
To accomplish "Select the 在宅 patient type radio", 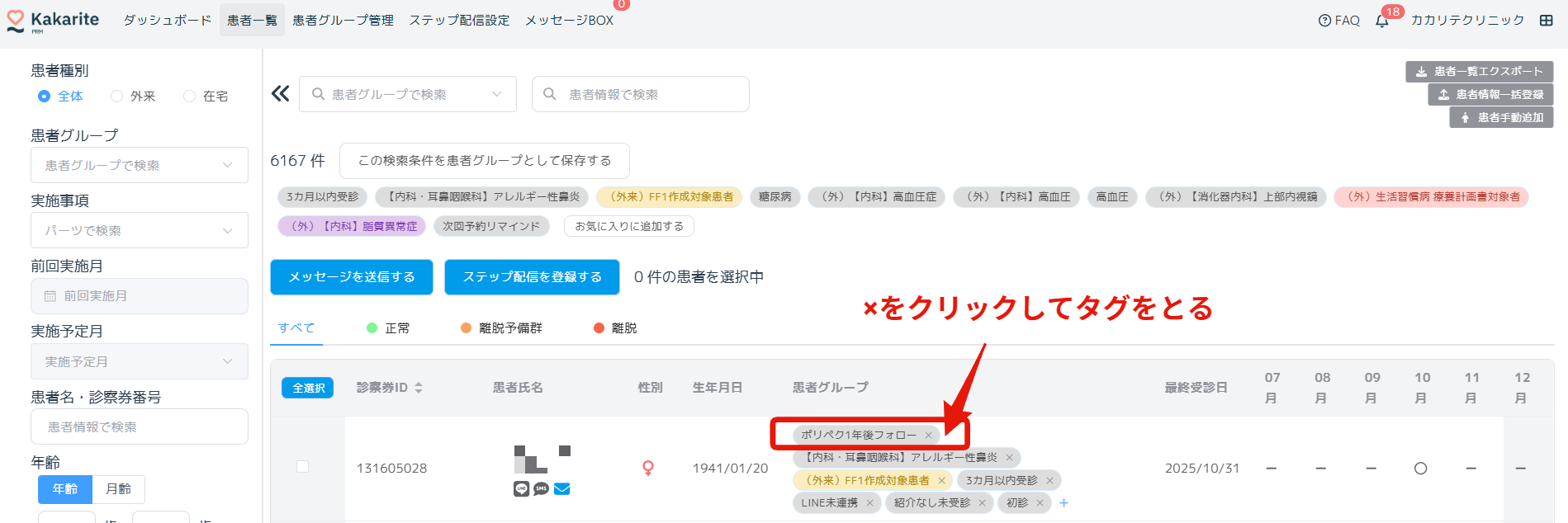I will pos(189,96).
